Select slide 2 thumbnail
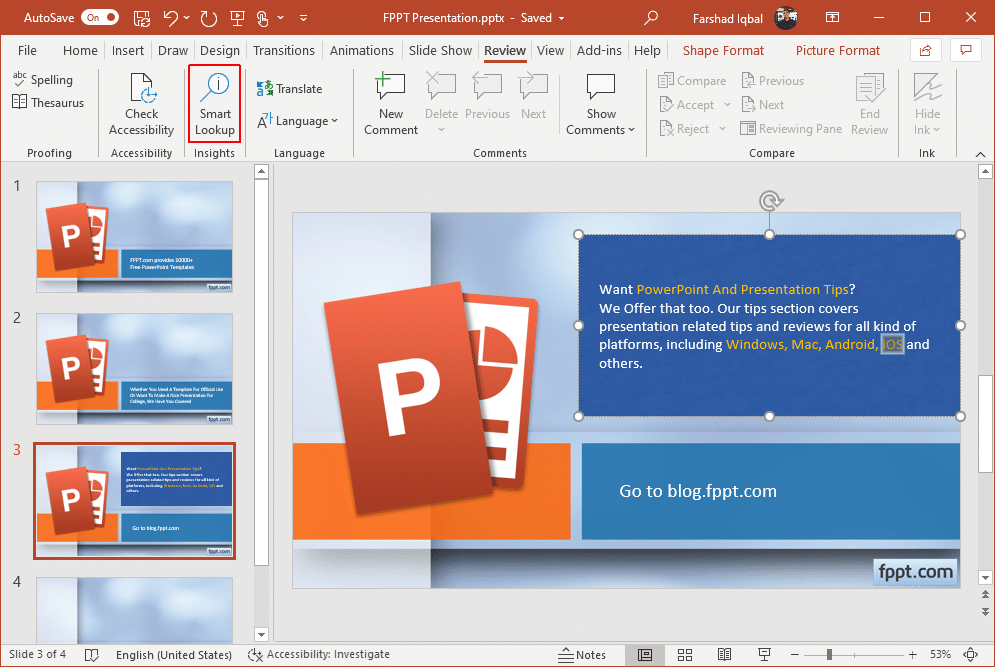 pyautogui.click(x=135, y=369)
